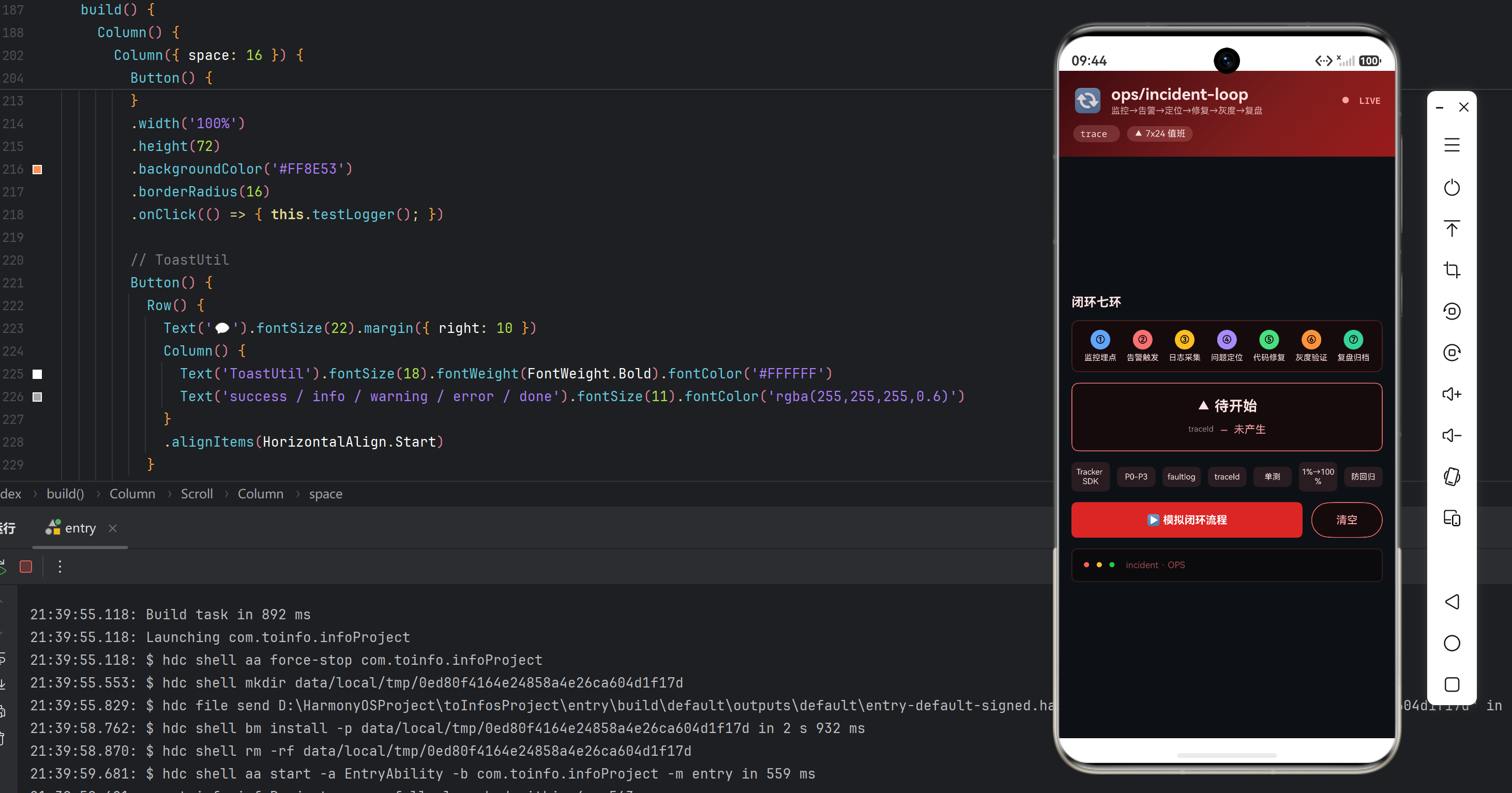
Task: Tap step 1 监控埋点 circle
Action: [1100, 339]
